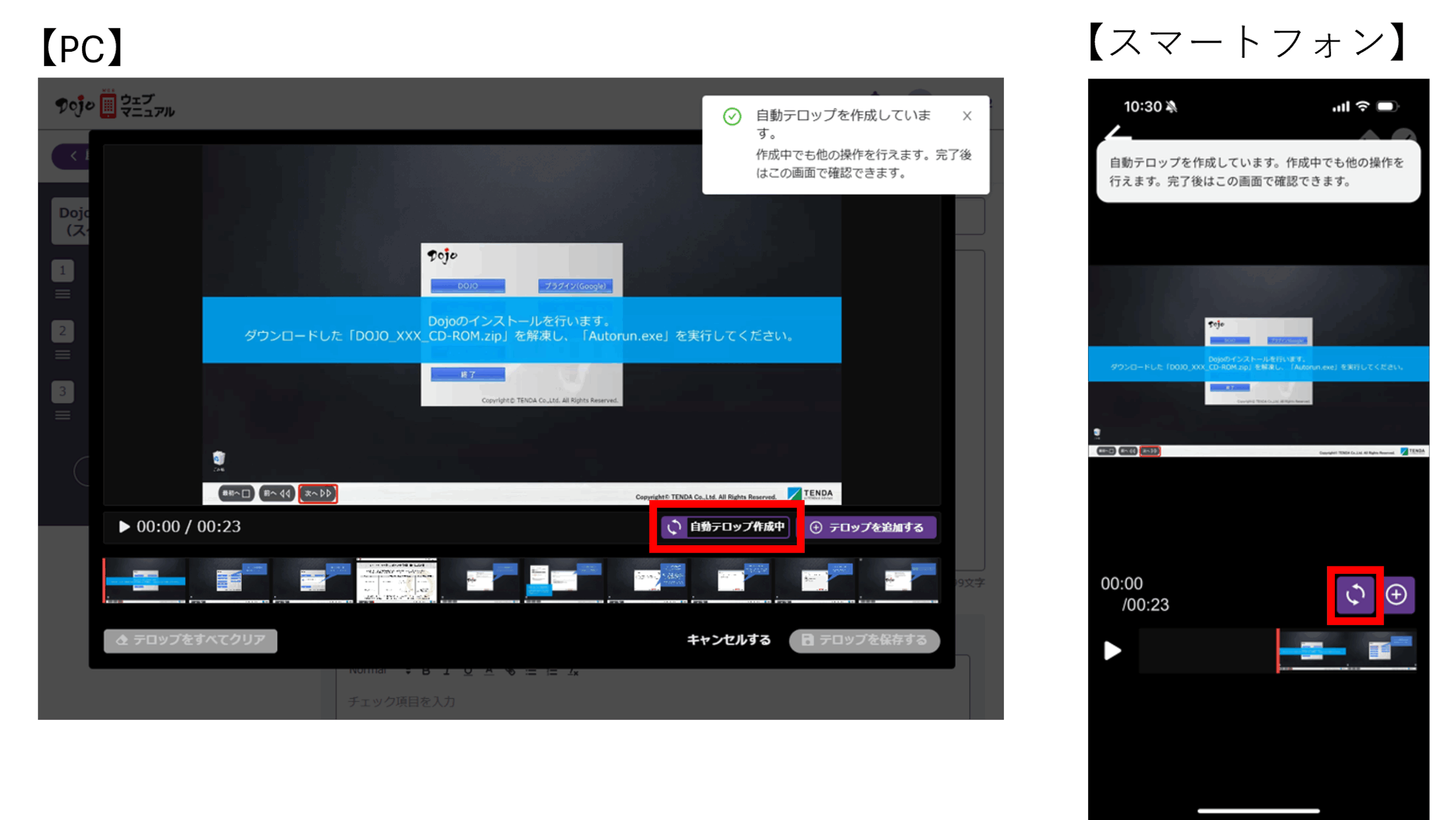Image resolution: width=1456 pixels, height=820 pixels.
Task: Click the チェック項目を入力 input field
Action: coord(402,702)
